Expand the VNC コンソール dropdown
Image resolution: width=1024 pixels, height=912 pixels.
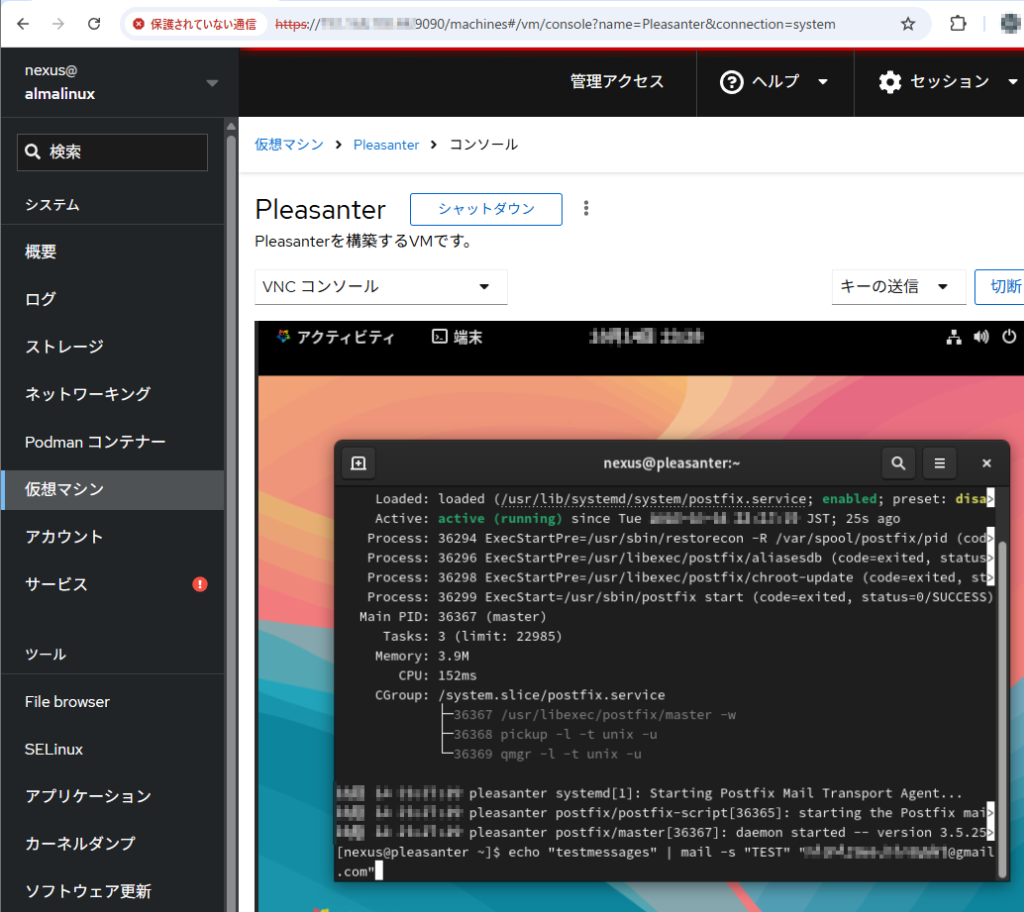(x=381, y=287)
